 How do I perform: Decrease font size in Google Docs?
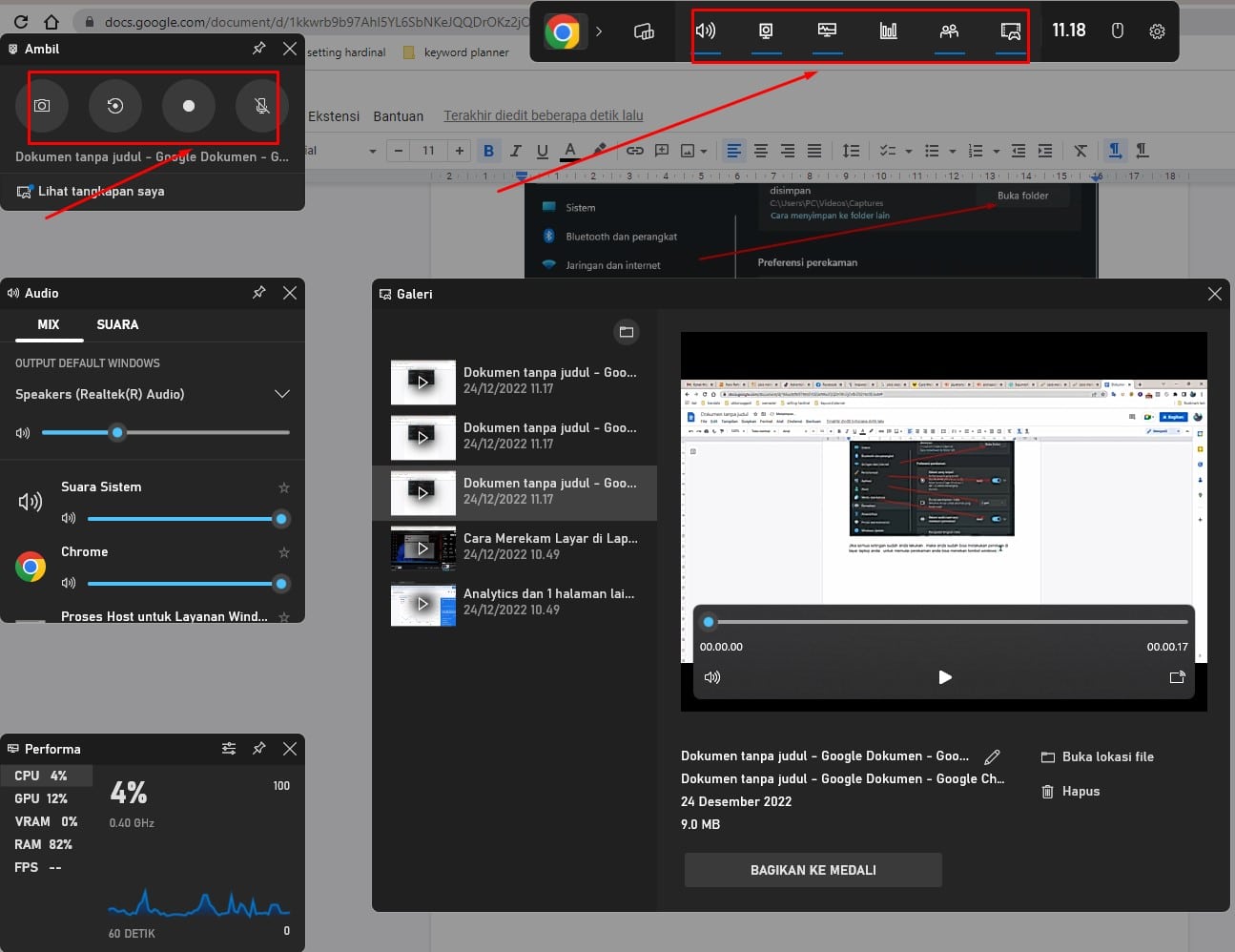click(399, 151)
